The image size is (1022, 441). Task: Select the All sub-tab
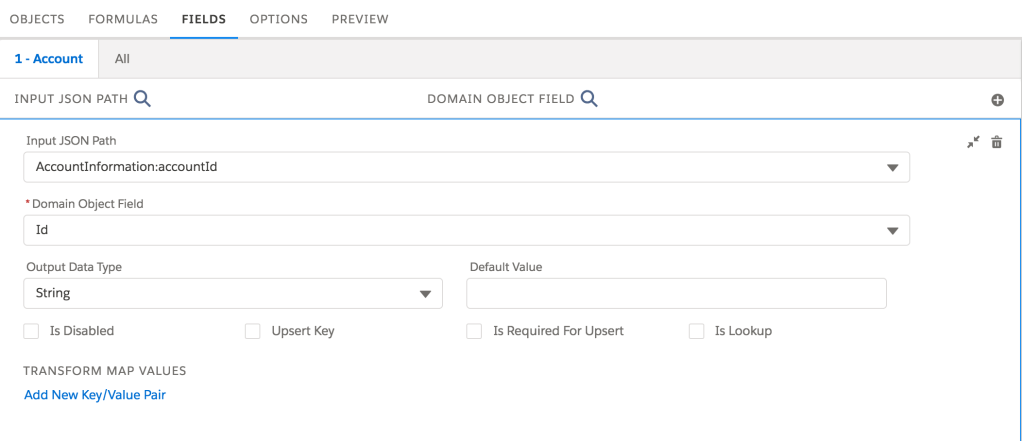pos(122,59)
